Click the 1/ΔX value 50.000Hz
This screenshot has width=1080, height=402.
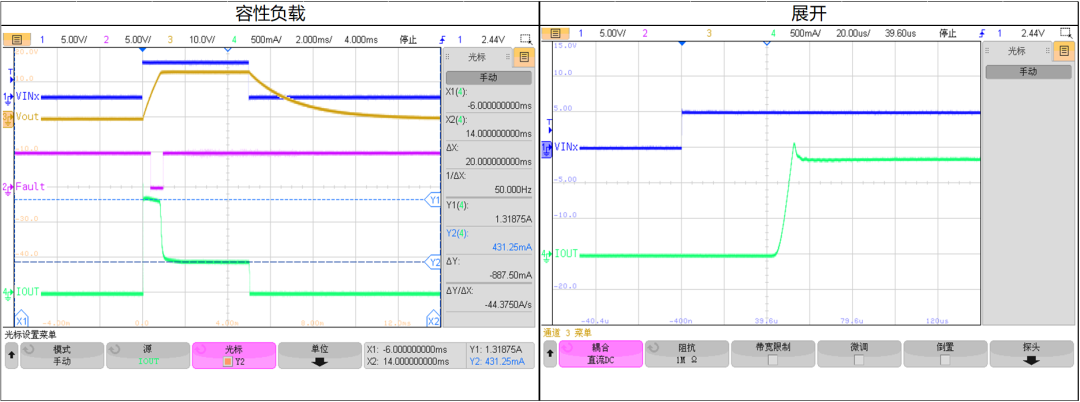(513, 189)
